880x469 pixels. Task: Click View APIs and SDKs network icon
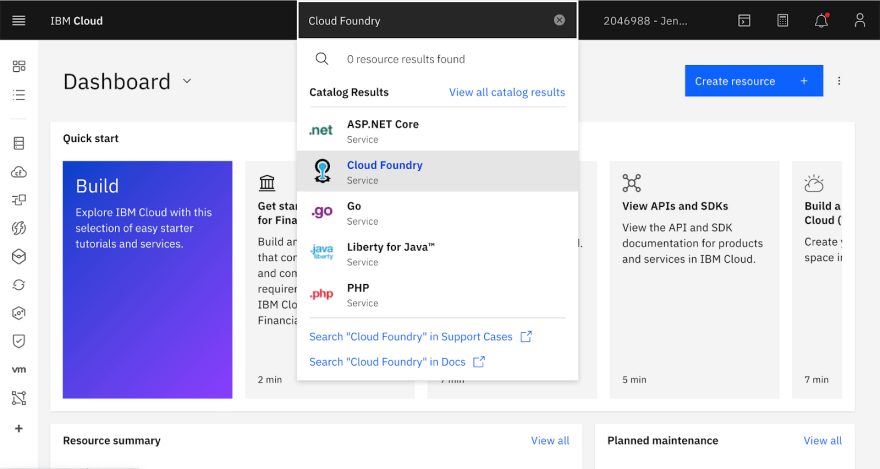[631, 183]
